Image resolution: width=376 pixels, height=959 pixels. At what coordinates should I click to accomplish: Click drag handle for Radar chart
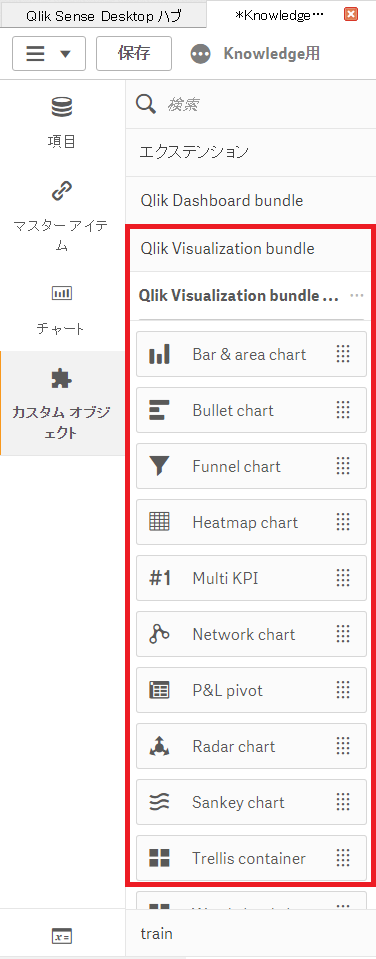(343, 746)
